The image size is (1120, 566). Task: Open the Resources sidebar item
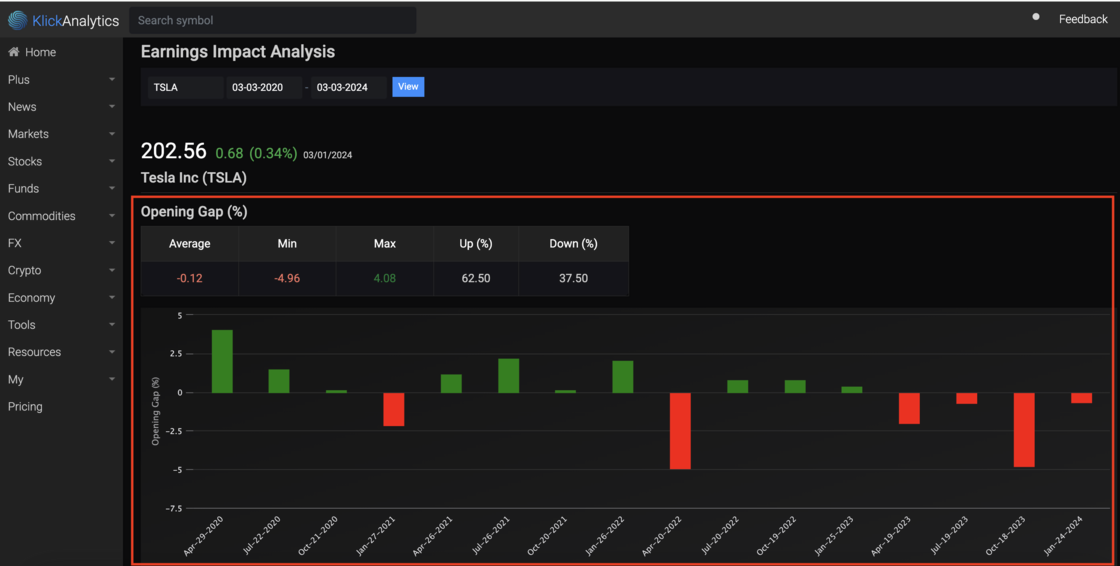[34, 352]
